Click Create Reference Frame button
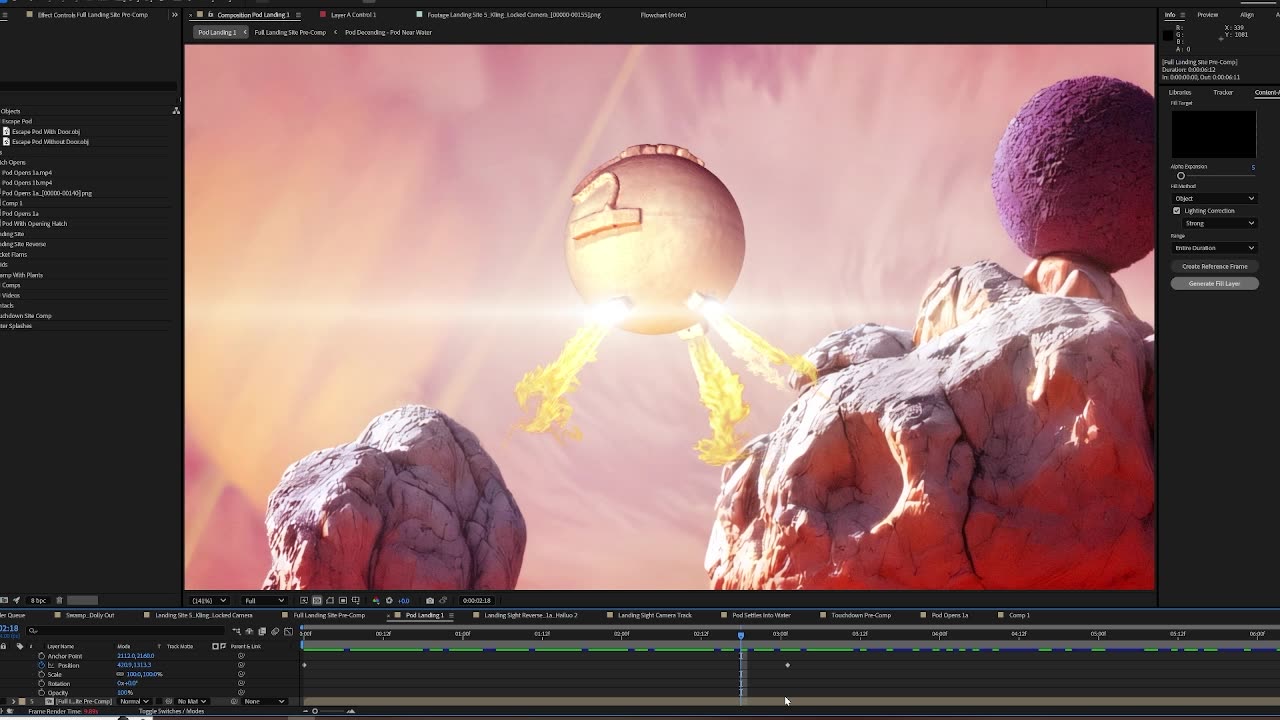 pos(1214,266)
